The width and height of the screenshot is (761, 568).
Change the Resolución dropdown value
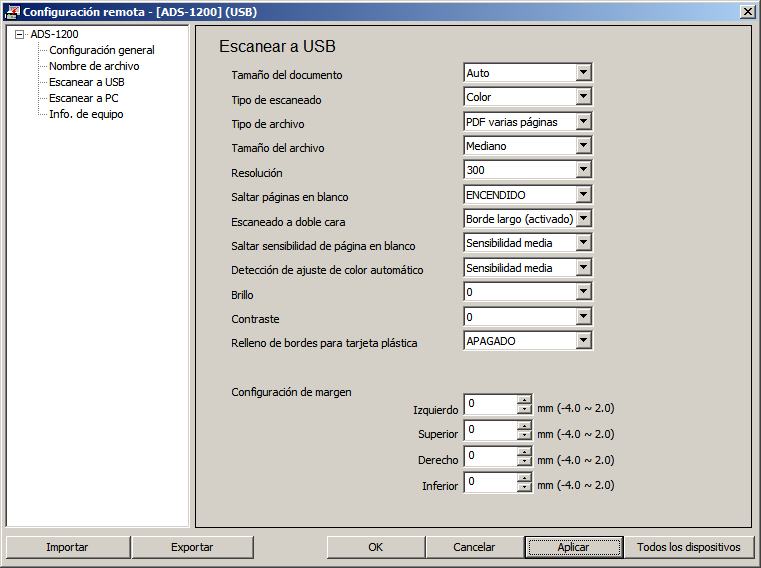tap(583, 171)
